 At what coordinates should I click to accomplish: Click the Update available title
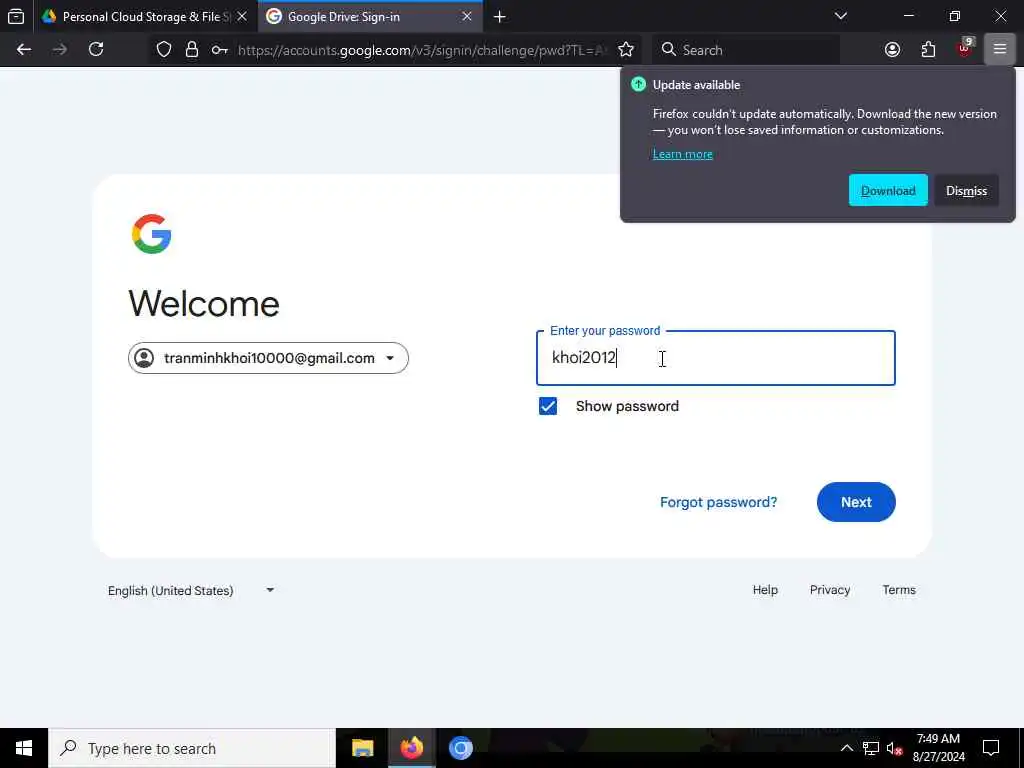[x=696, y=85]
